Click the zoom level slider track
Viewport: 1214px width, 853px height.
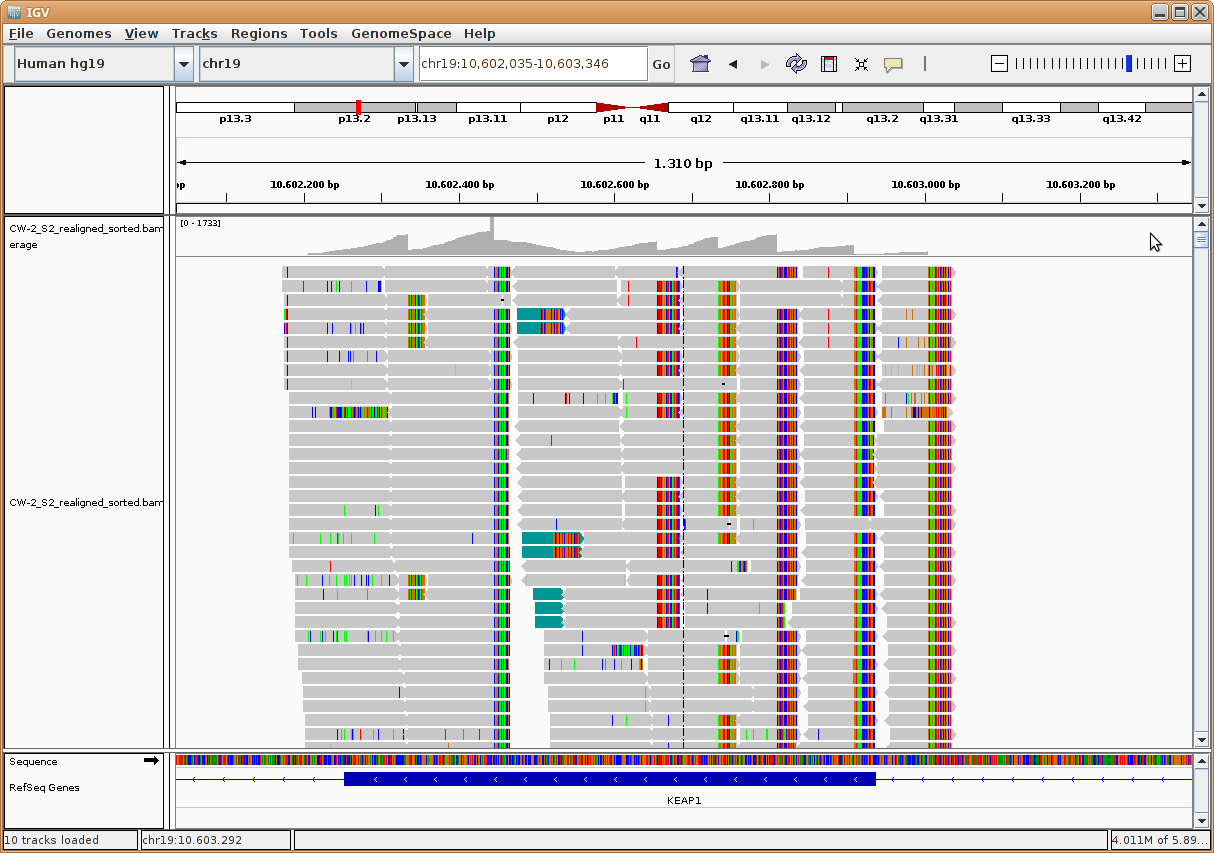pyautogui.click(x=1090, y=64)
